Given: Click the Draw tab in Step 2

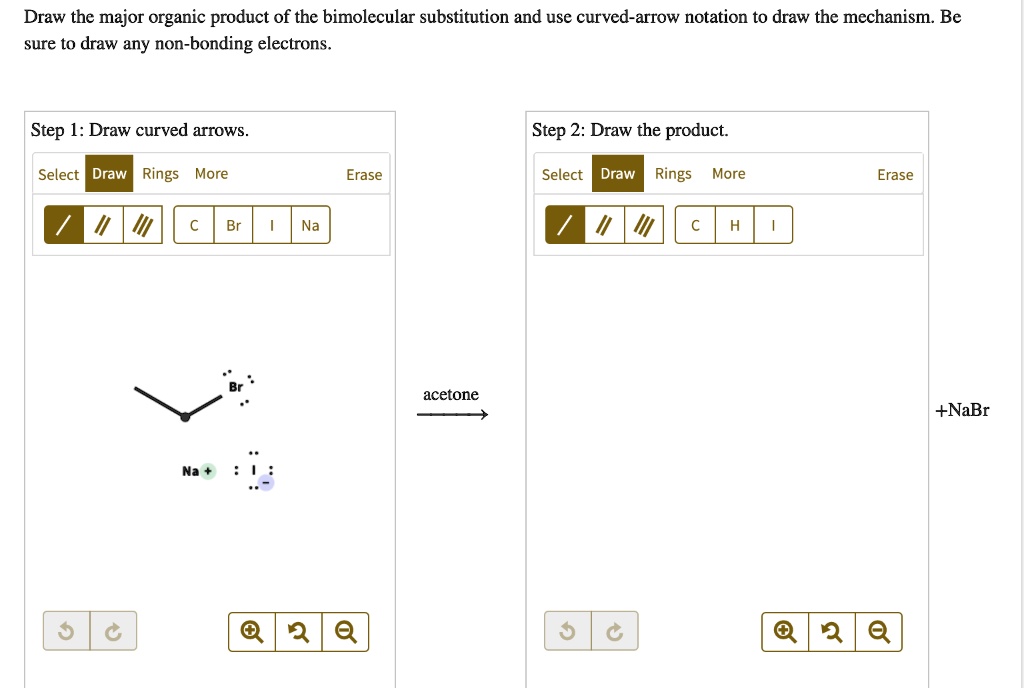Looking at the screenshot, I should pyautogui.click(x=617, y=173).
